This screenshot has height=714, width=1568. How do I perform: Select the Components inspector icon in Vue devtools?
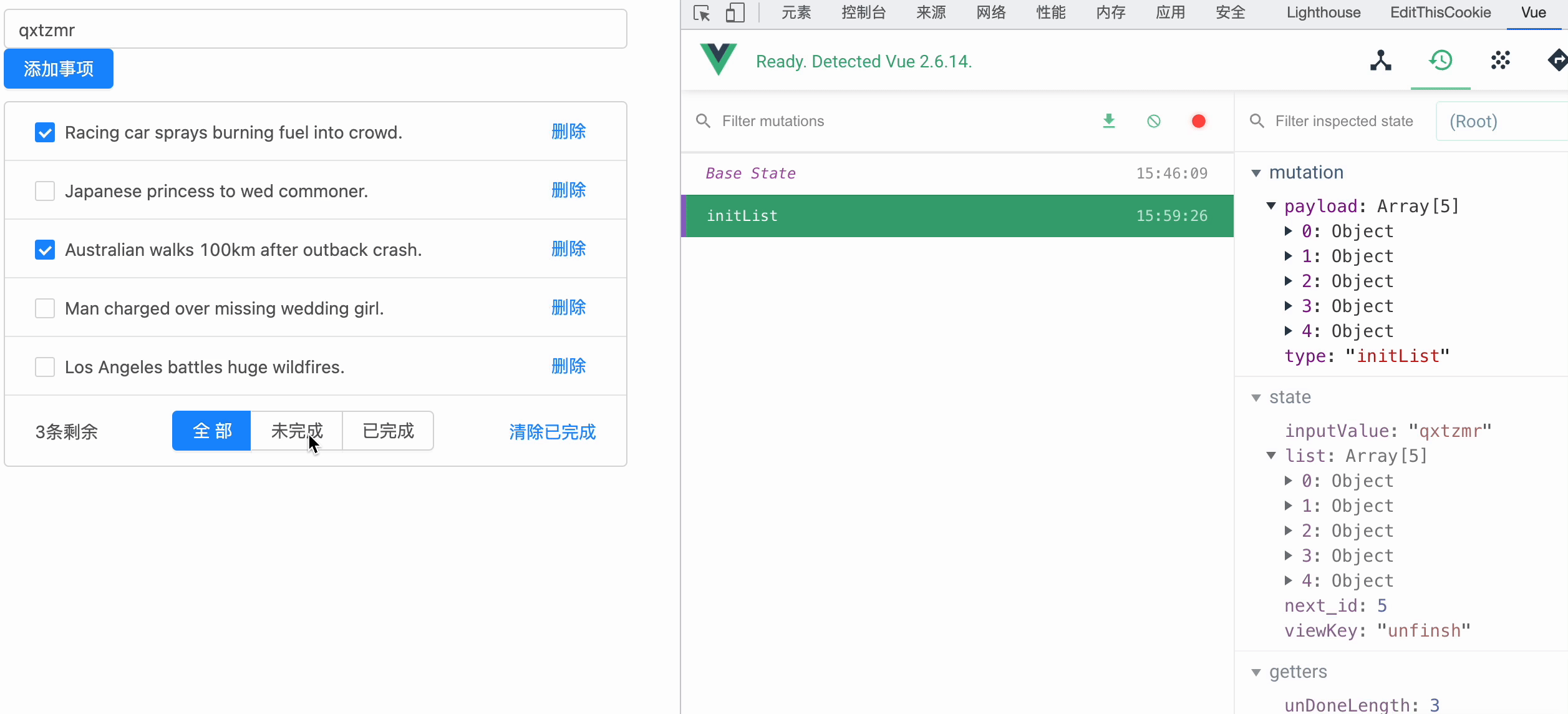(1380, 61)
